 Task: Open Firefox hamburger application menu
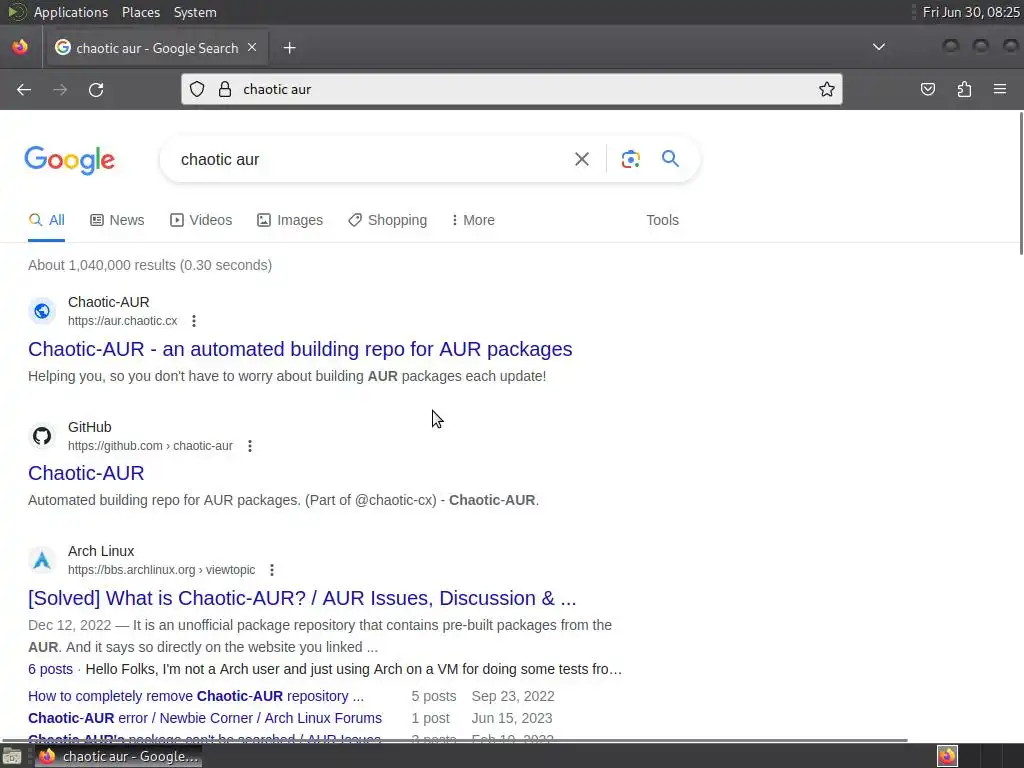[x=1000, y=89]
